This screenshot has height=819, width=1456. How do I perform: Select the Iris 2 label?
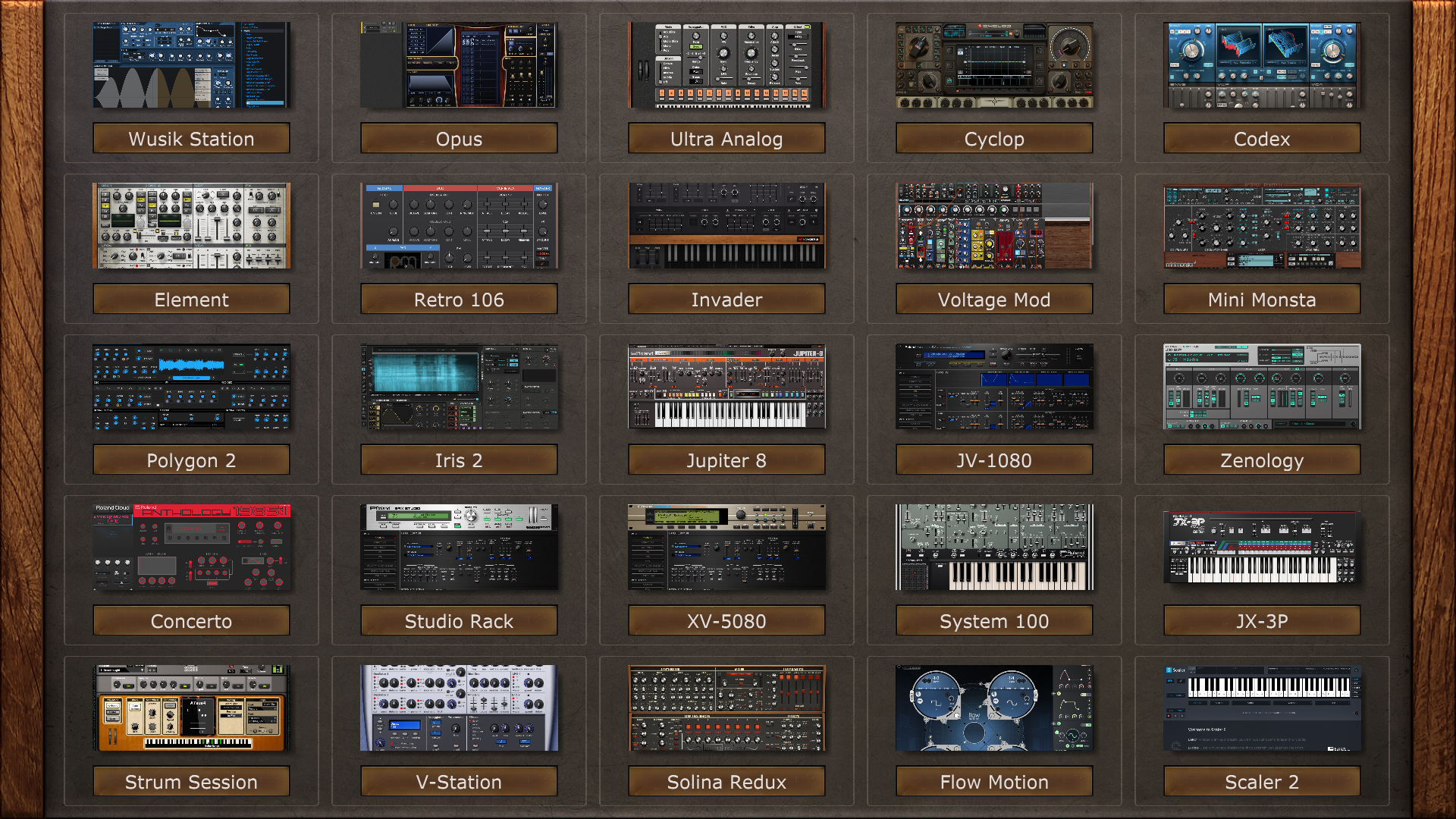459,460
